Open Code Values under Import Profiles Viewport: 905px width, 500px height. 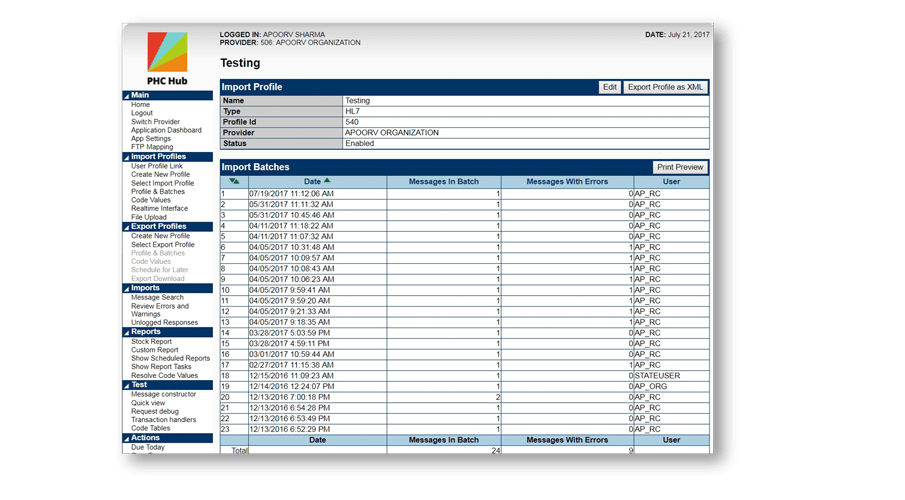pyautogui.click(x=151, y=200)
